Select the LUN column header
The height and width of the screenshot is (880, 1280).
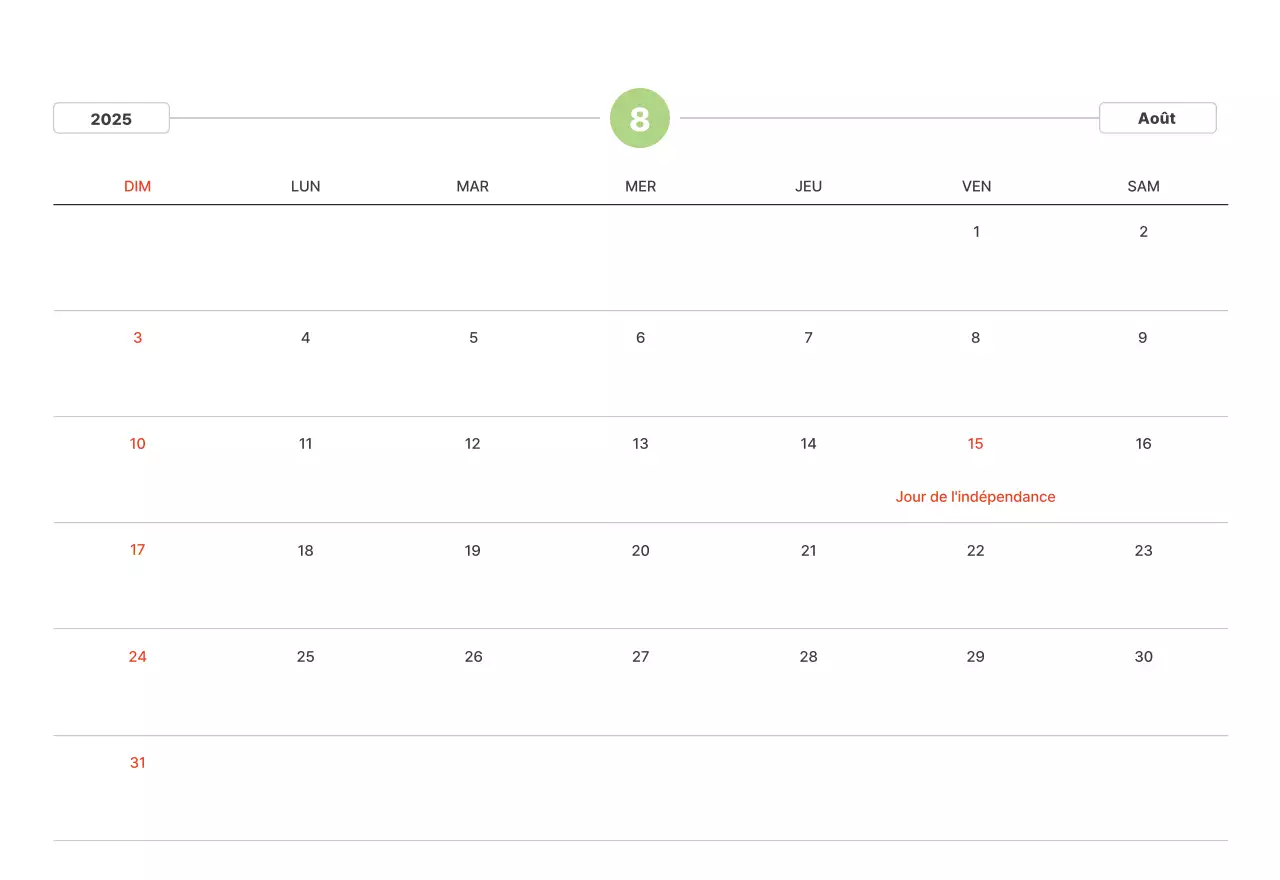305,186
